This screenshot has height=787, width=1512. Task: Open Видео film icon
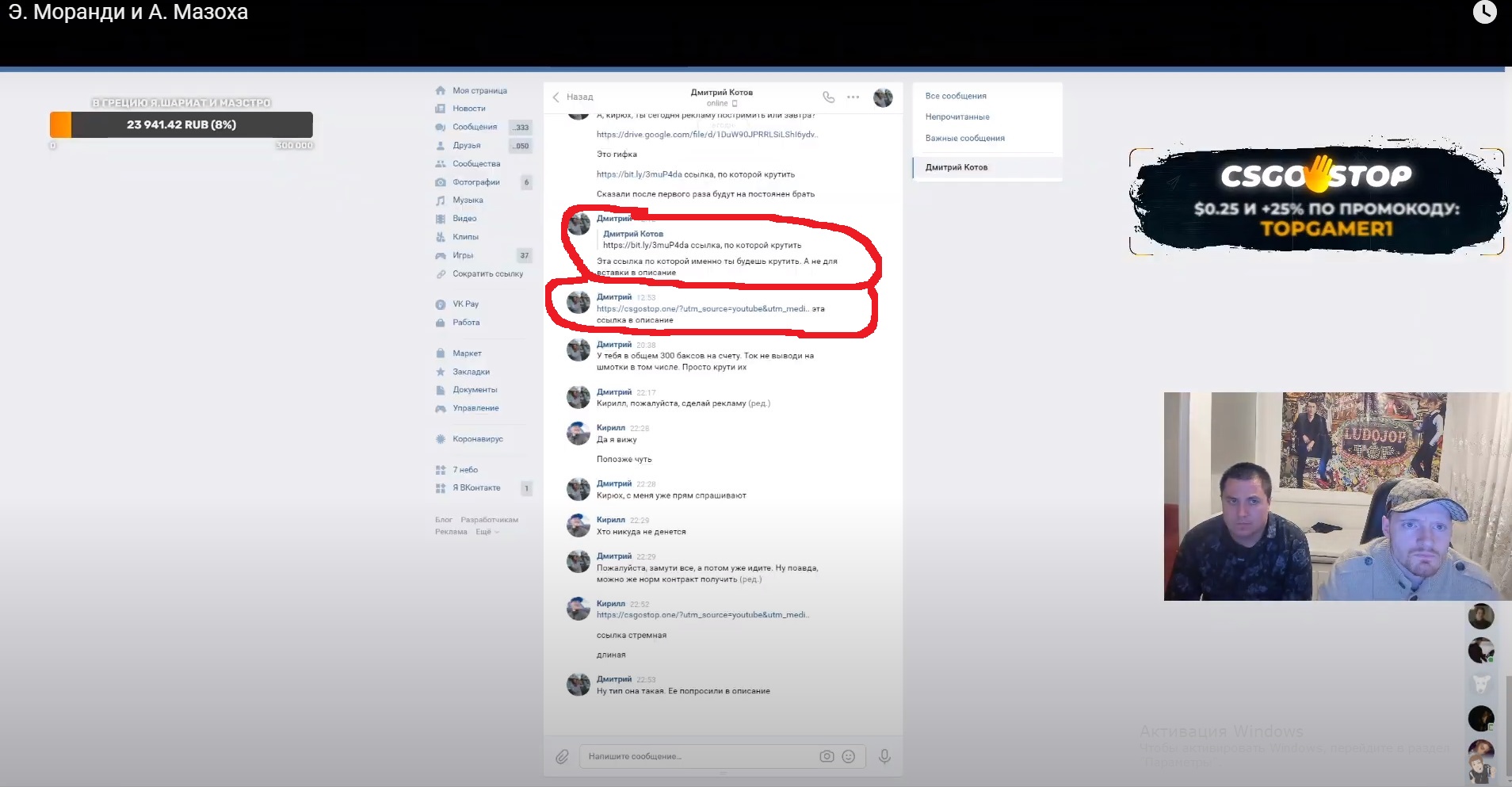pyautogui.click(x=441, y=219)
